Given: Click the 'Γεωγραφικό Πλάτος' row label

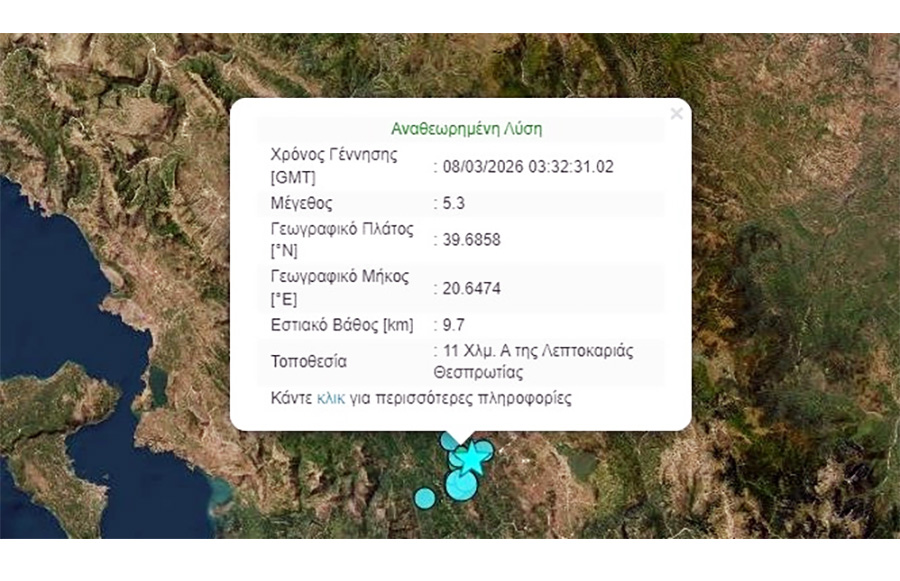Looking at the screenshot, I should point(342,229).
